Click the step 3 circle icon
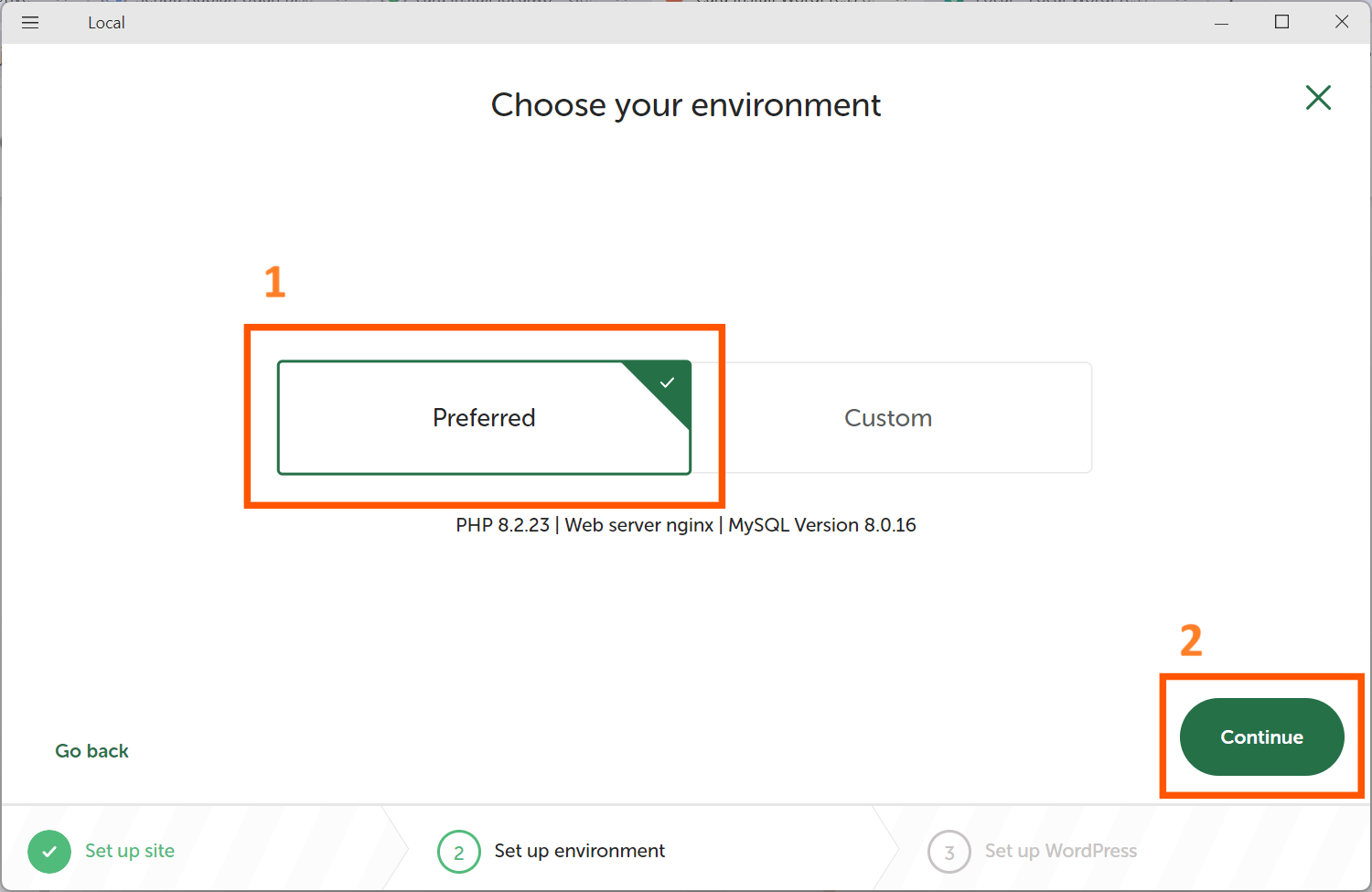This screenshot has height=892, width=1372. [x=949, y=852]
